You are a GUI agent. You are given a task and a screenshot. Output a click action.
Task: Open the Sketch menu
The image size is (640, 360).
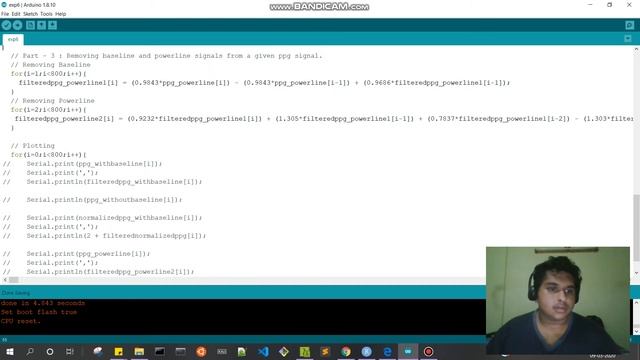coord(30,14)
